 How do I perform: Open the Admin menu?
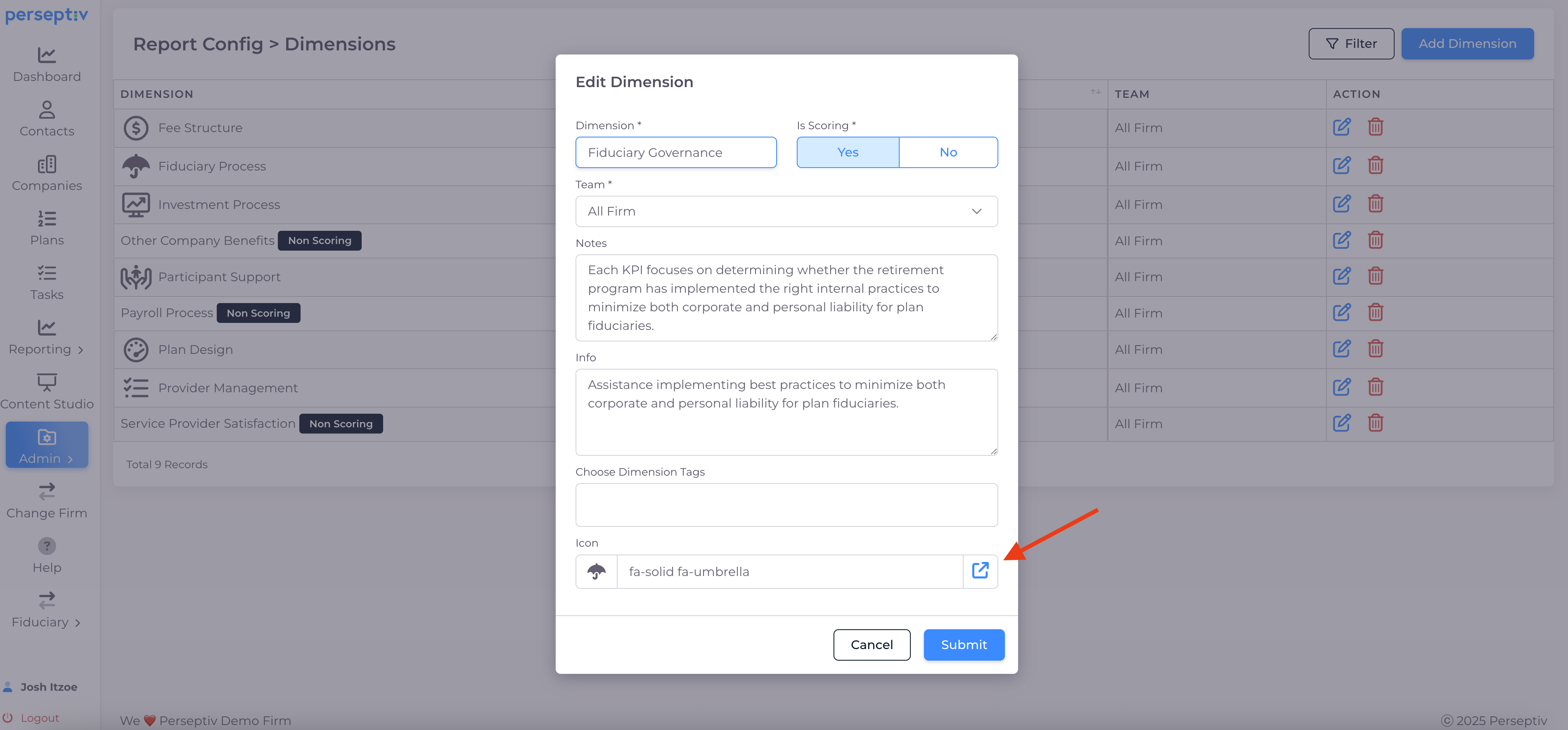point(47,445)
